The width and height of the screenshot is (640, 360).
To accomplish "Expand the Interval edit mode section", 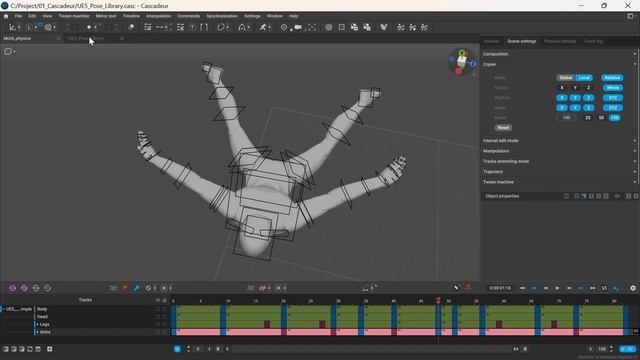I will click(x=559, y=140).
